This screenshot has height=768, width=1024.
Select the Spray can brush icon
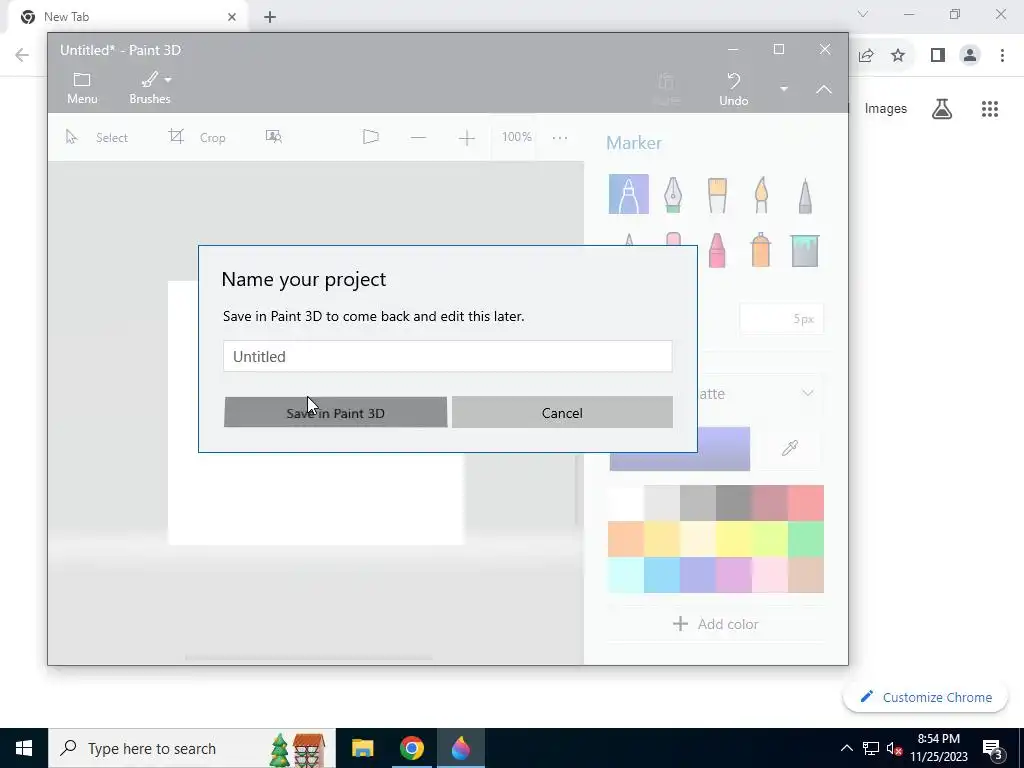coord(761,250)
